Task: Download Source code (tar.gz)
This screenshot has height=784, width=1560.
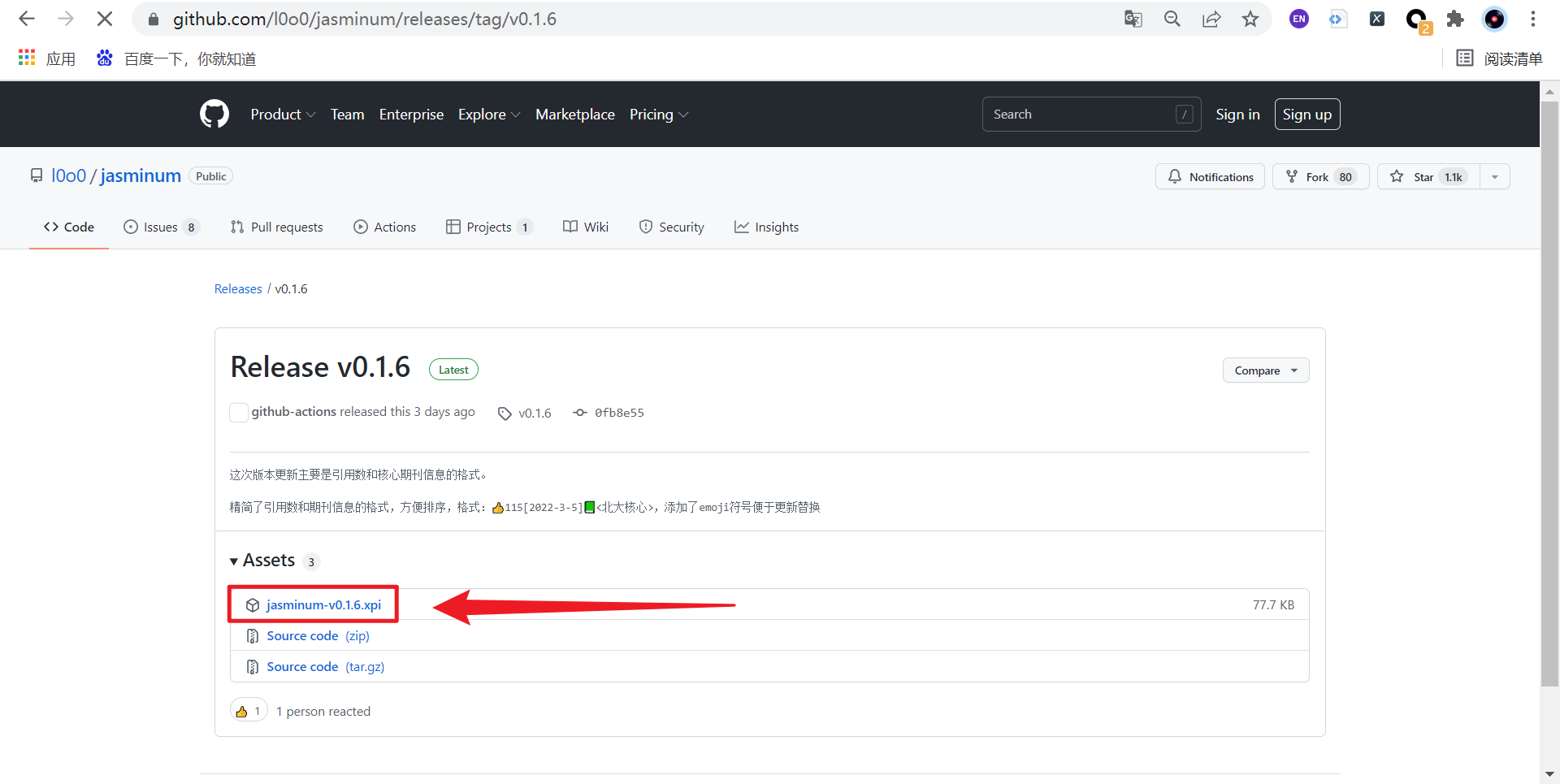Action: [326, 666]
